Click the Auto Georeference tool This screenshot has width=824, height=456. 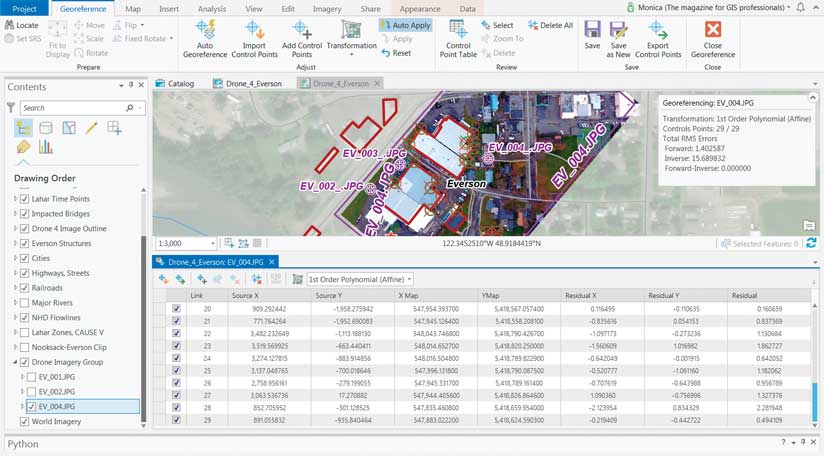tap(205, 38)
